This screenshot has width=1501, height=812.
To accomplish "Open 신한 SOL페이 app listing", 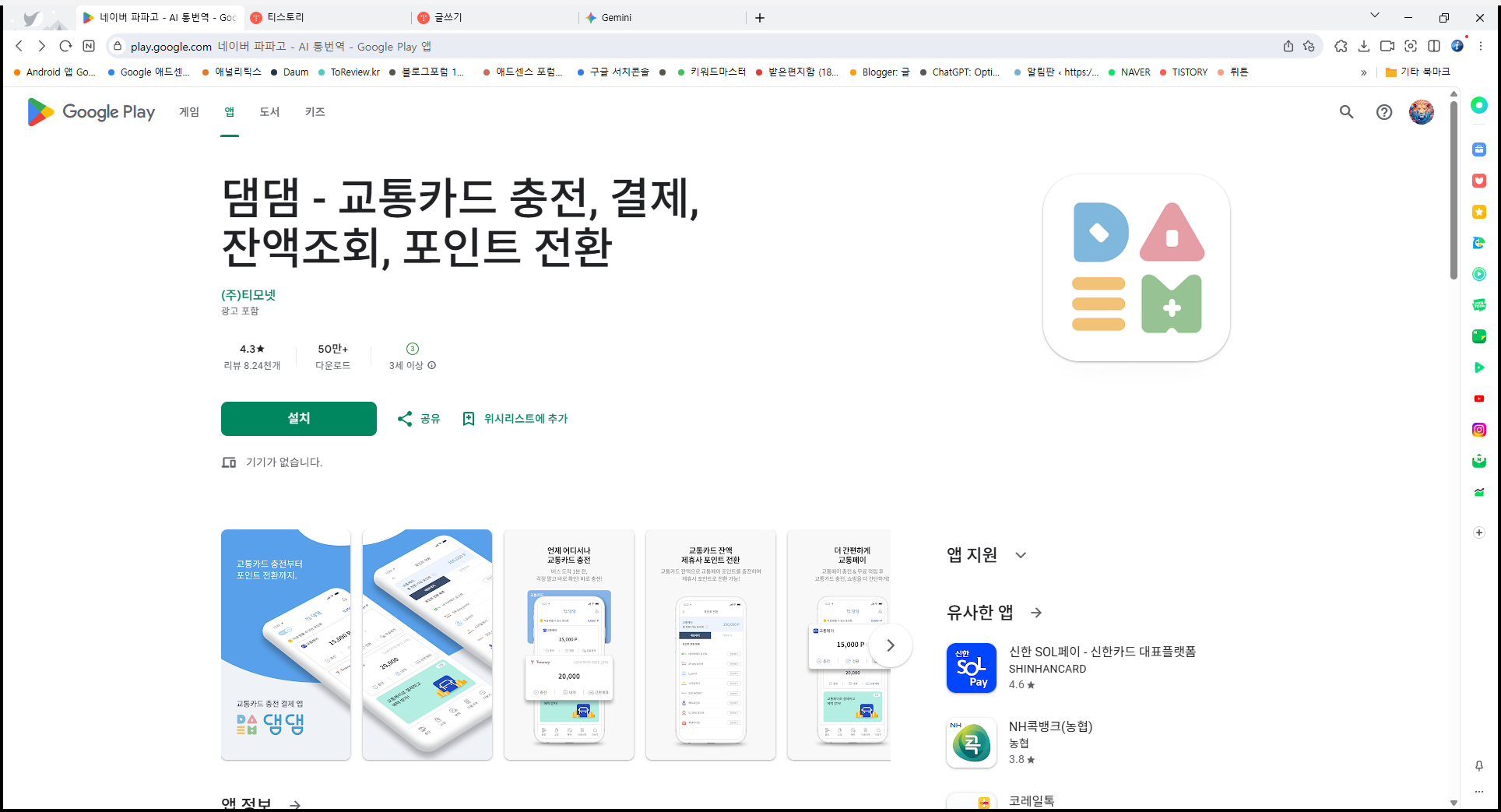I will point(1071,668).
